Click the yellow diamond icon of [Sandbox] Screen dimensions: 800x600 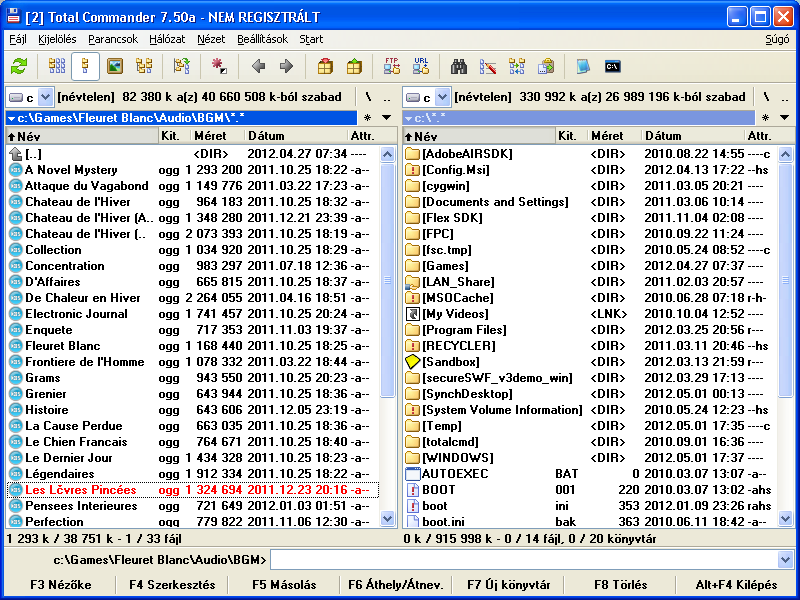412,362
